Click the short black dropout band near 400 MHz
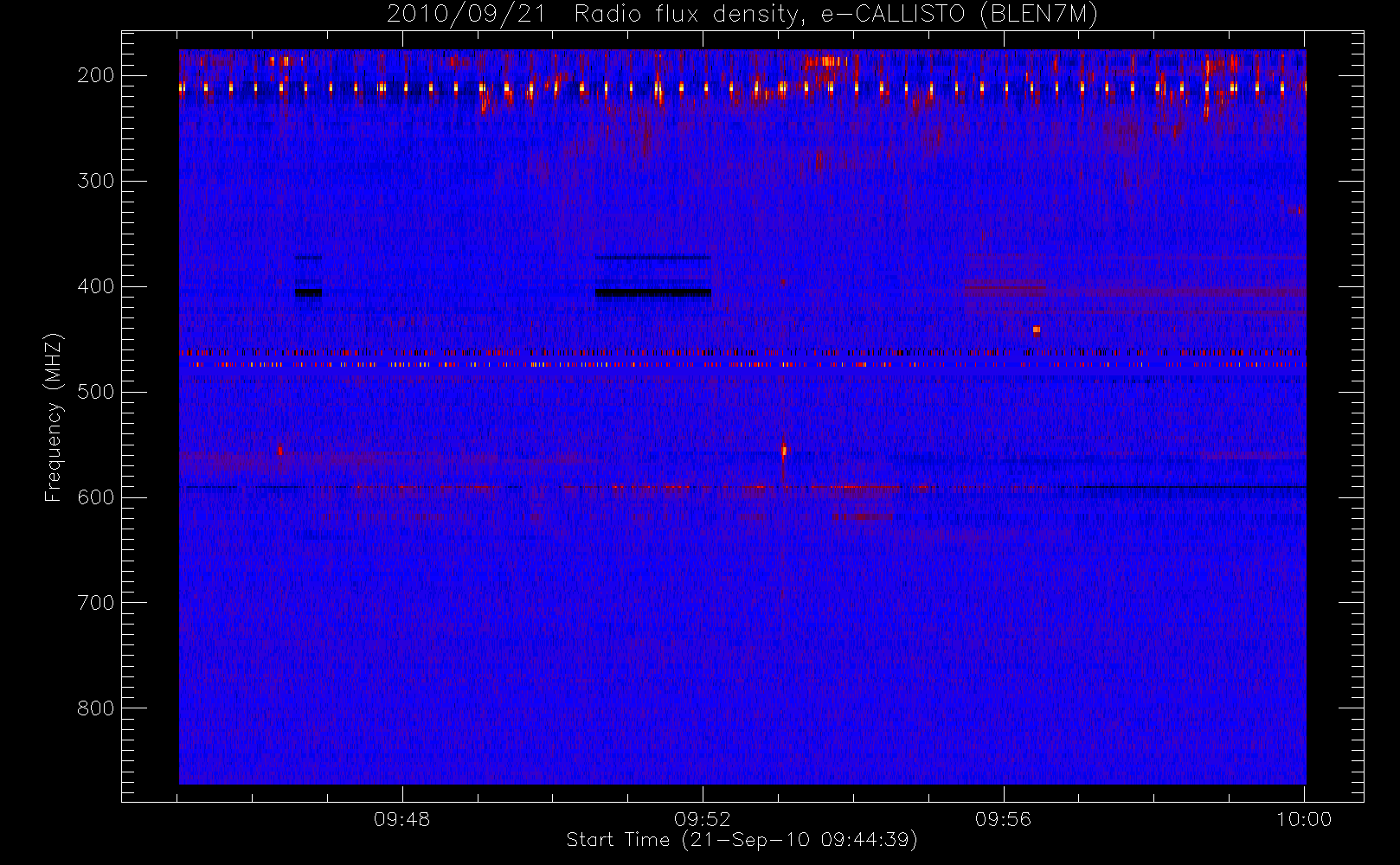The width and height of the screenshot is (1400, 865). pos(308,293)
